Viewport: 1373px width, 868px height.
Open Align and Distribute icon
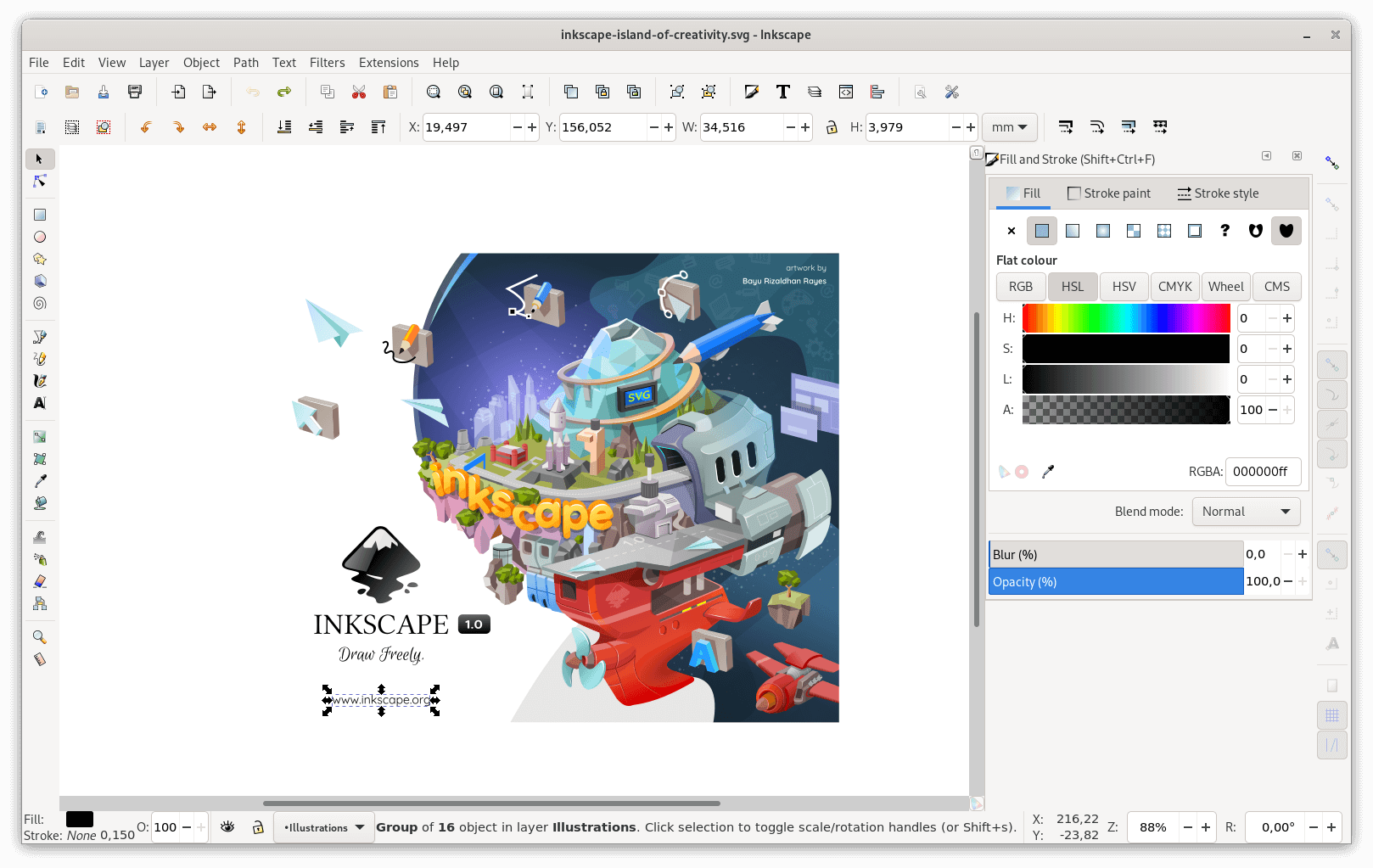pyautogui.click(x=877, y=92)
